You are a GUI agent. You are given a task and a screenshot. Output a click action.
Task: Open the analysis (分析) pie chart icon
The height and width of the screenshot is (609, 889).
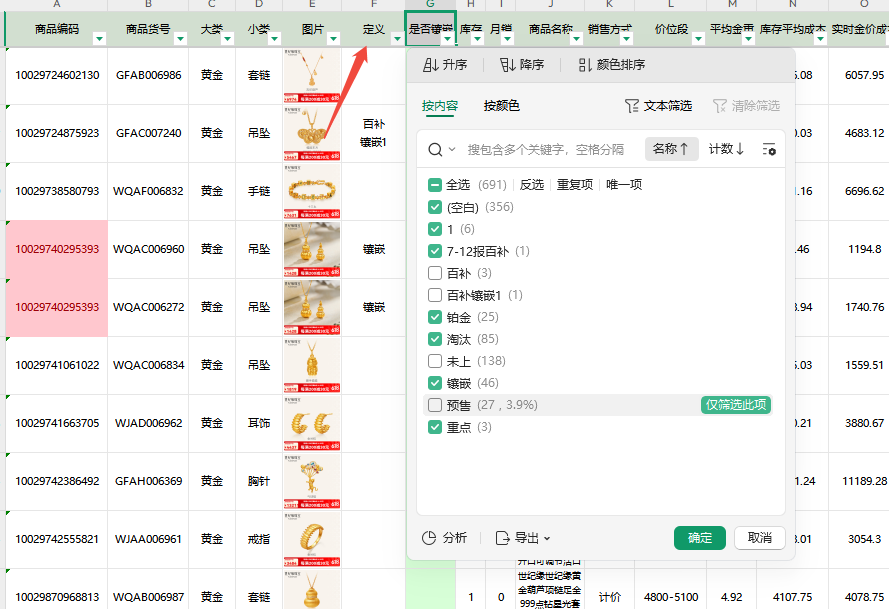point(430,538)
